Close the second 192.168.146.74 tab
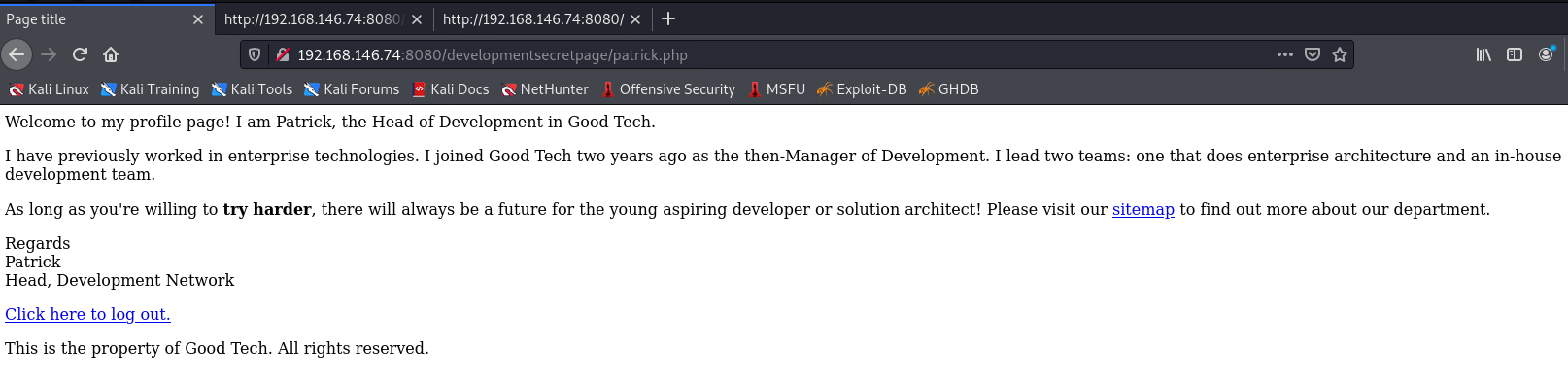This screenshot has height=387, width=1568. coord(417,19)
